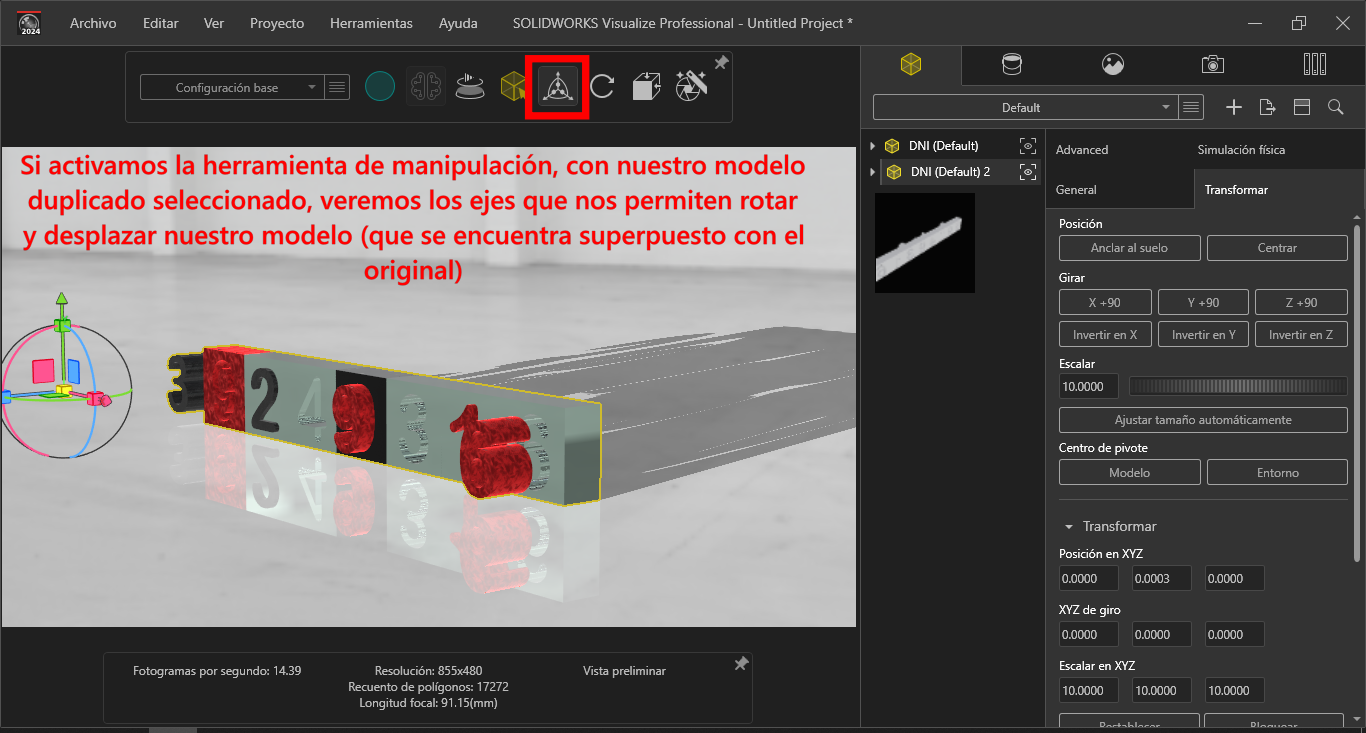Viewport: 1366px width, 733px height.
Task: Activate the object manipulation tool
Action: pyautogui.click(x=558, y=87)
